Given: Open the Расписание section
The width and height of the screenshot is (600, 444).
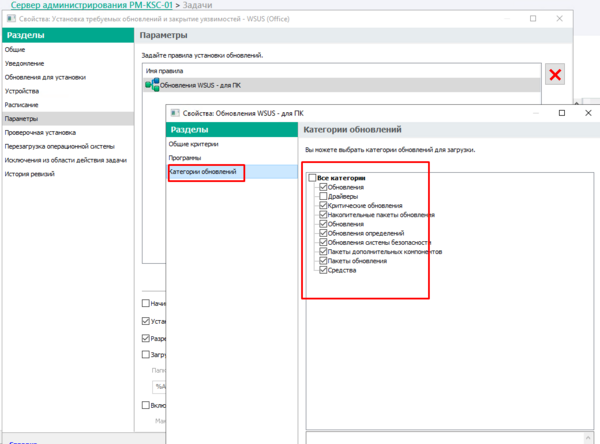Looking at the screenshot, I should 21,104.
